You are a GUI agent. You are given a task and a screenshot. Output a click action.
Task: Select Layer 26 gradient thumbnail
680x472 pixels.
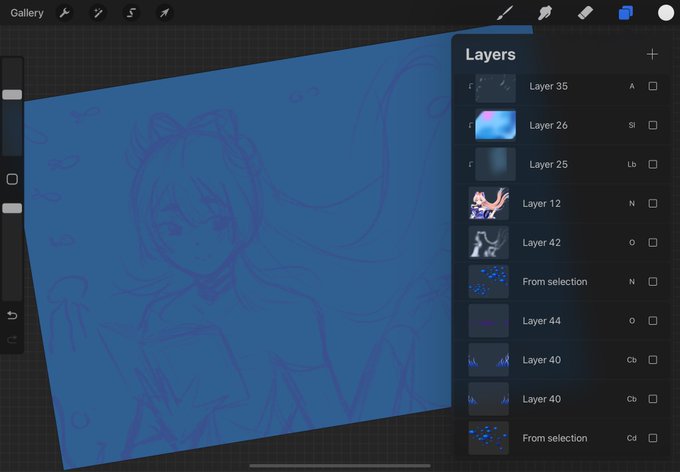[495, 125]
